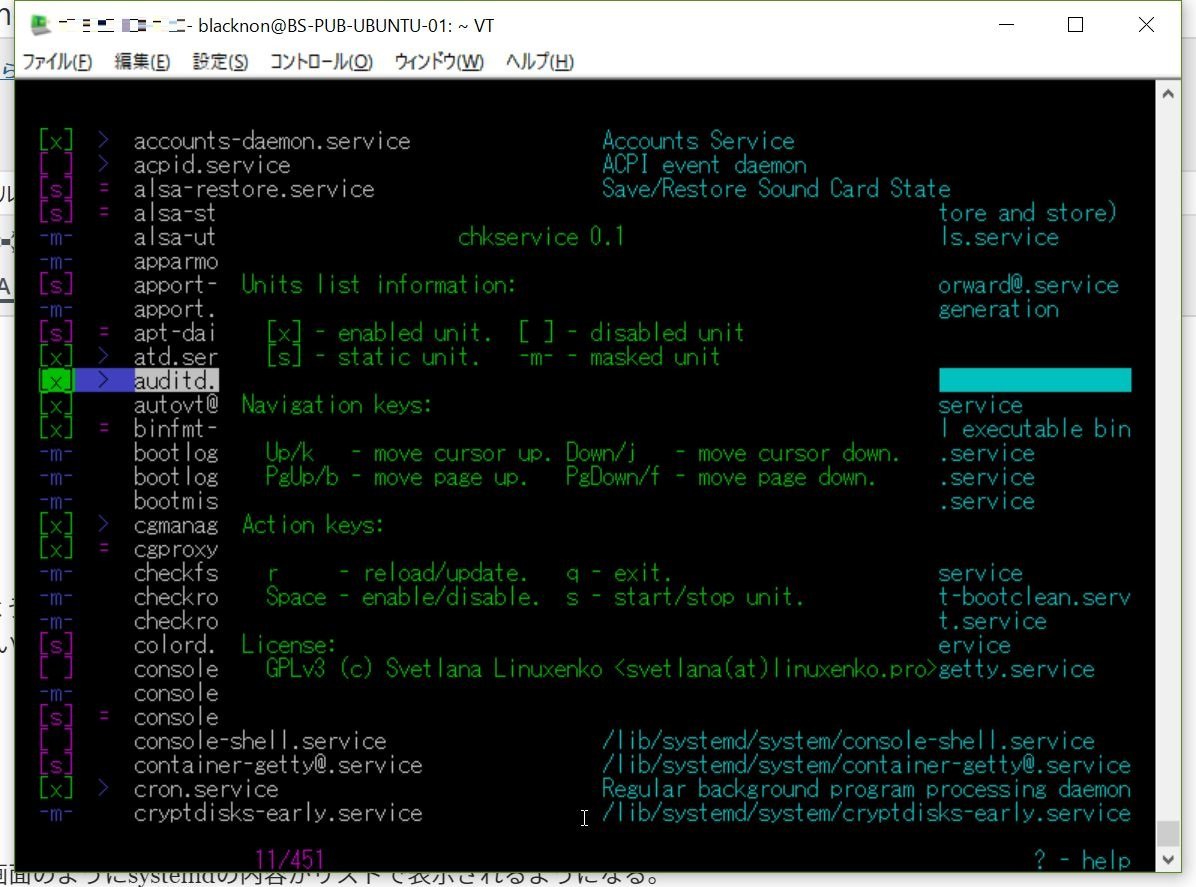Image resolution: width=1196 pixels, height=887 pixels.
Task: Select the container-getty@.service unit name
Action: pyautogui.click(x=278, y=765)
